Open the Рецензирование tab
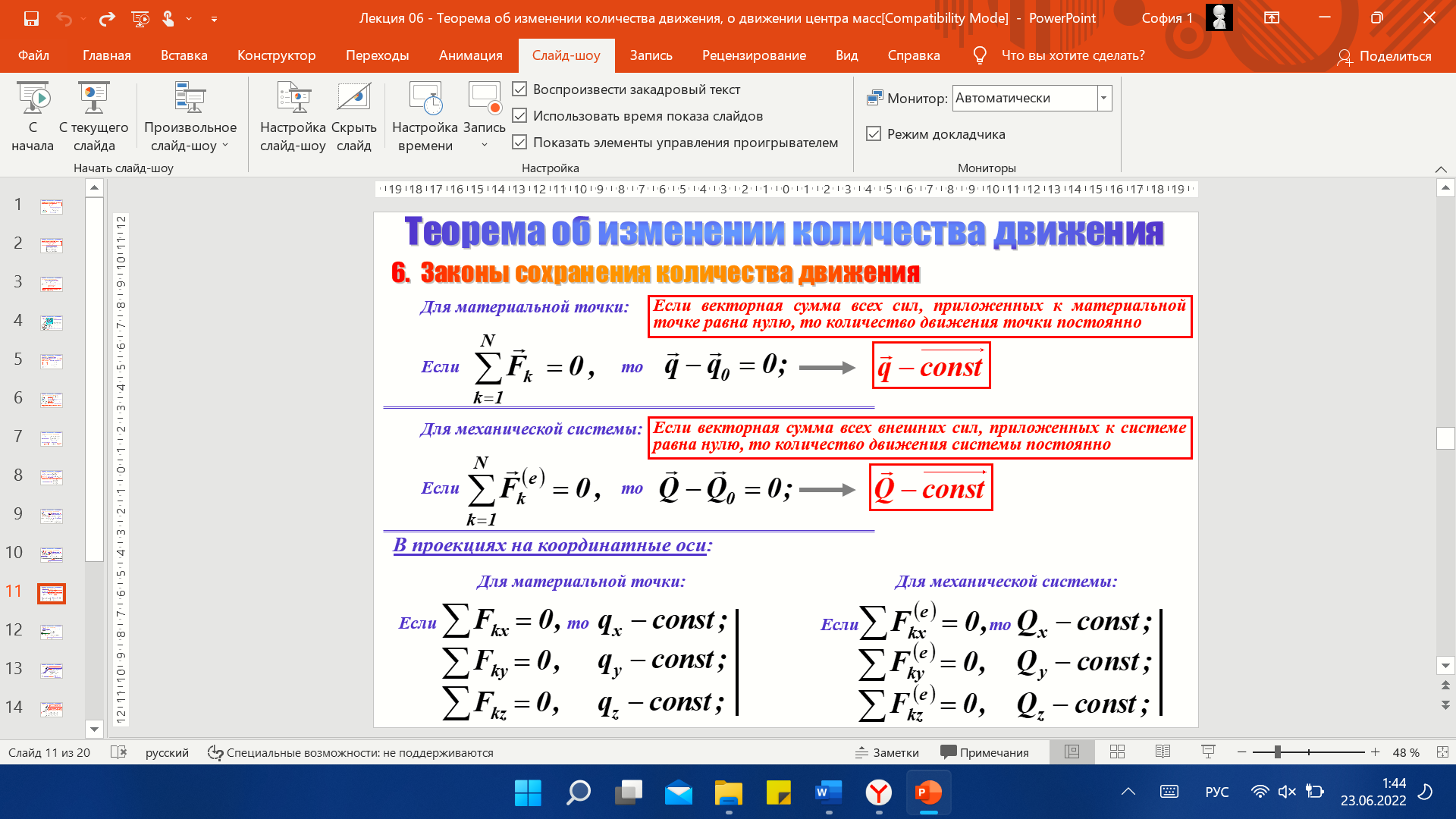Screen dimensions: 1456x819 (755, 55)
